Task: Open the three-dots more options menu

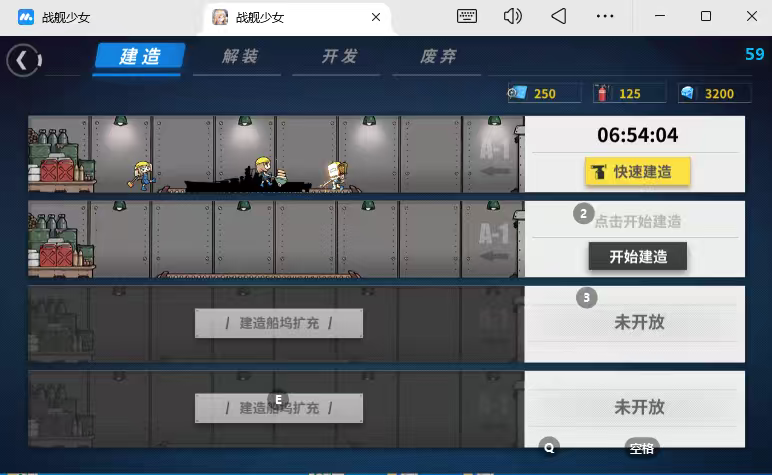Action: tap(605, 16)
